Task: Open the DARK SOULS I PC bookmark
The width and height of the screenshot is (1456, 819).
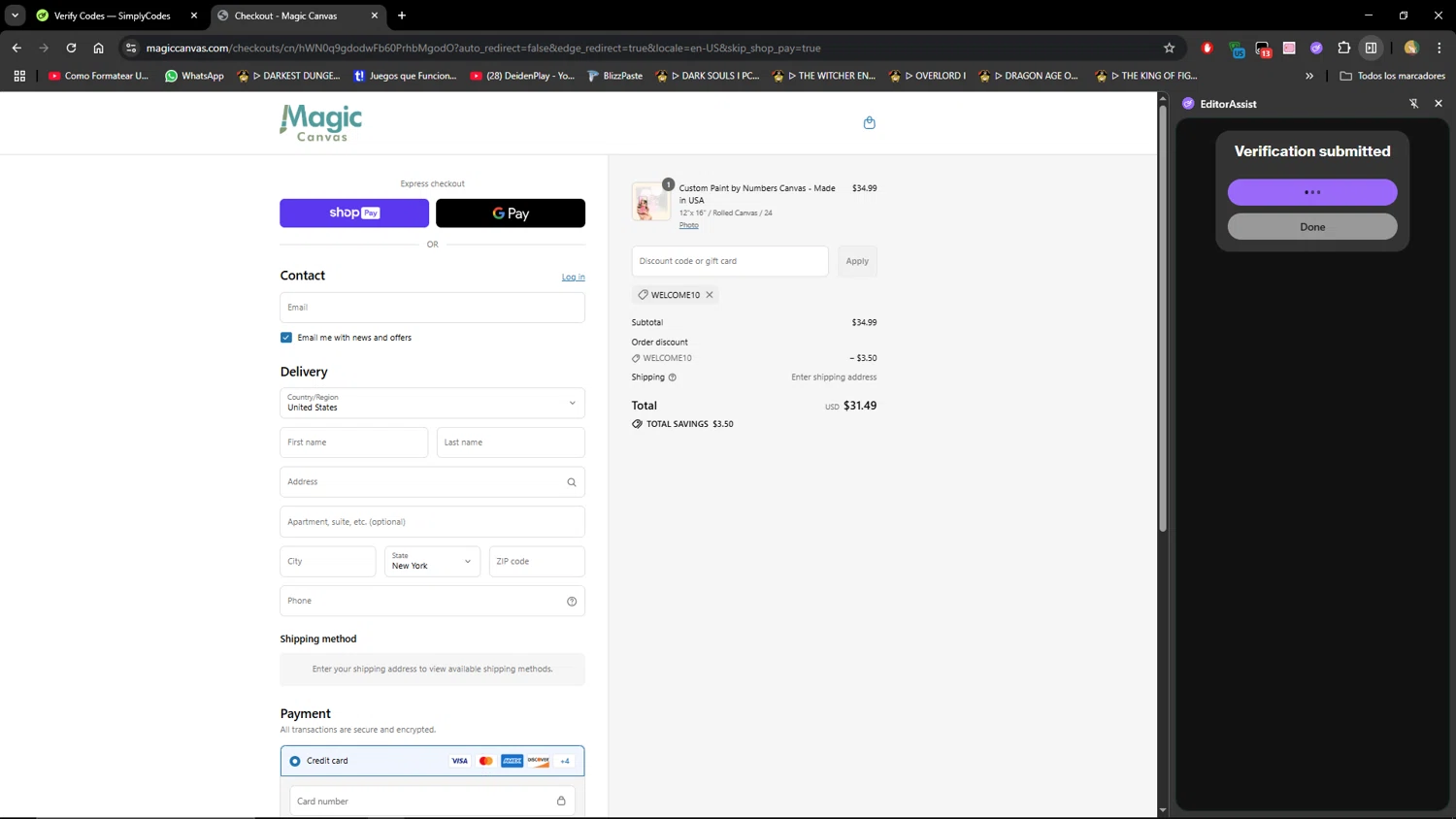Action: click(x=708, y=76)
